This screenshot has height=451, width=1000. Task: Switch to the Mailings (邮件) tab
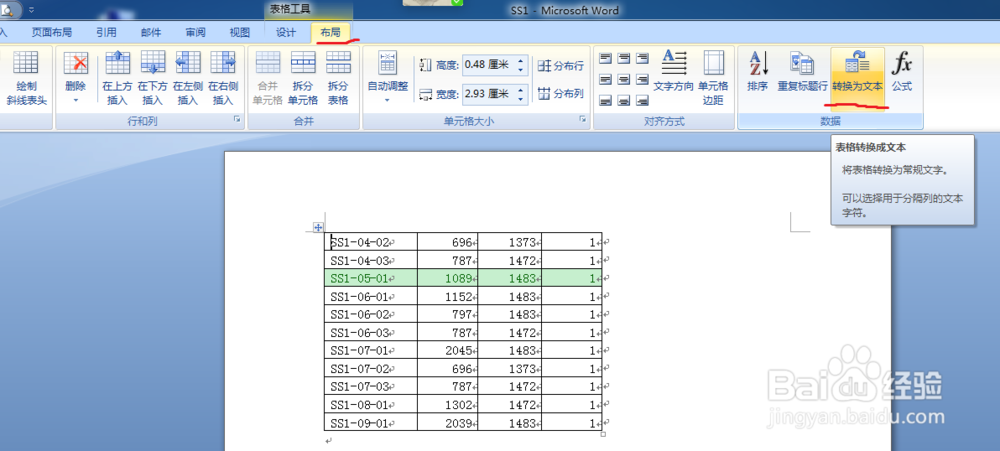click(151, 33)
